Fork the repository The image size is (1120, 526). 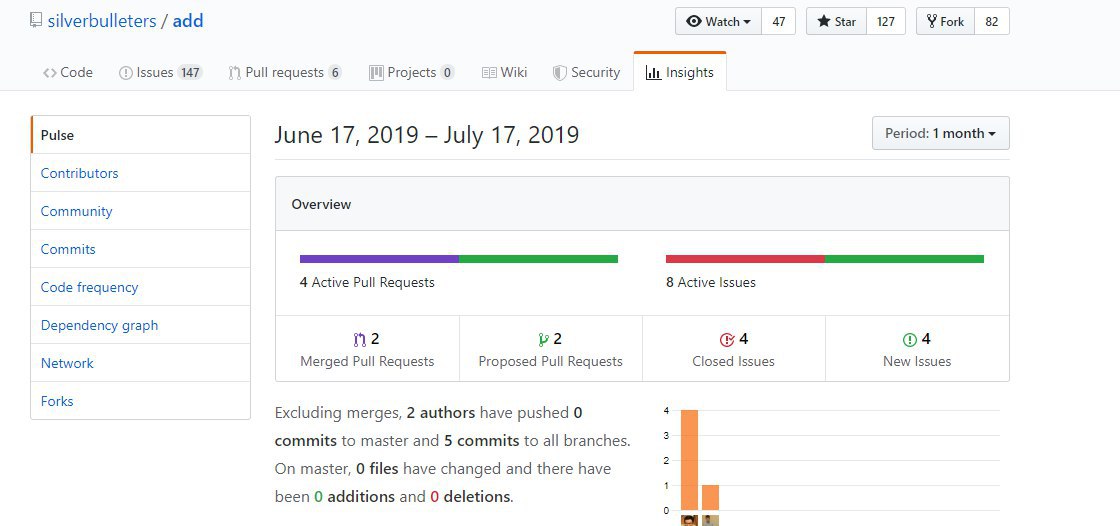[x=945, y=21]
